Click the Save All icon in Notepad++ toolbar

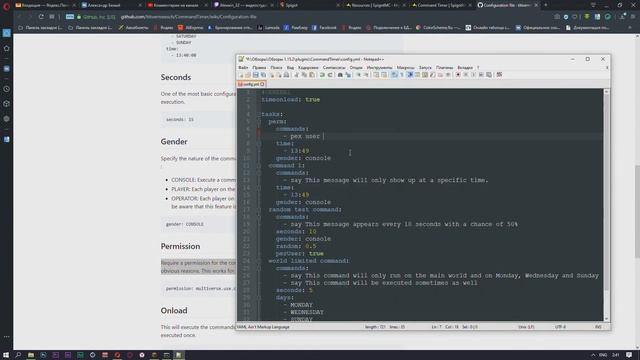263,75
